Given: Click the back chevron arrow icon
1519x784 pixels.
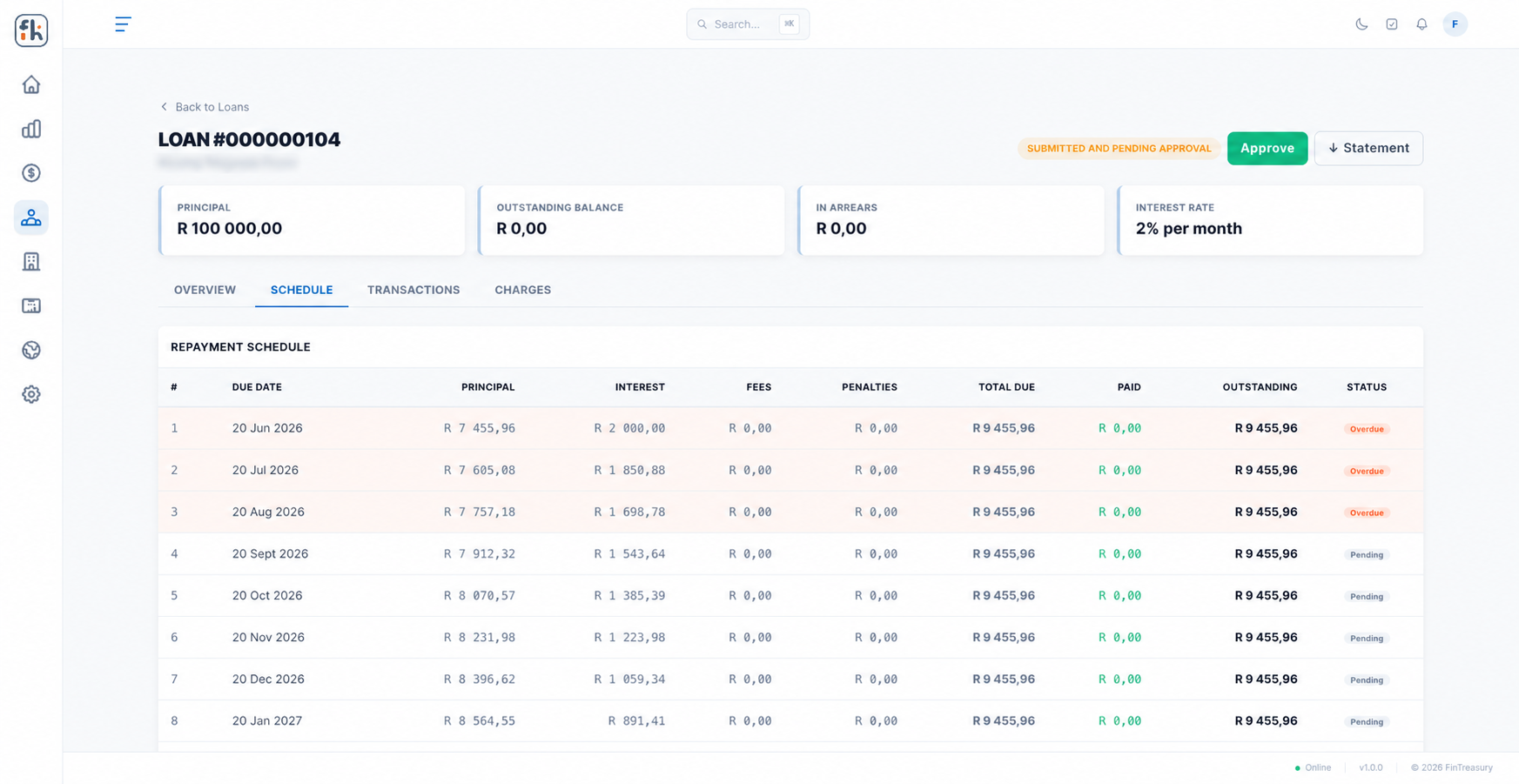Looking at the screenshot, I should pyautogui.click(x=164, y=107).
